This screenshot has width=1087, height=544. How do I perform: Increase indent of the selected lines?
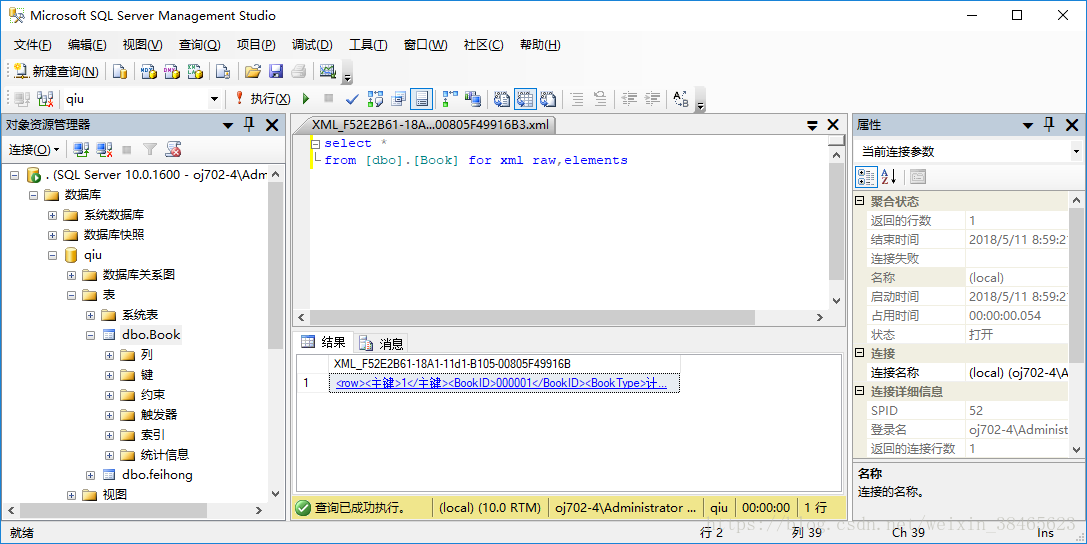[652, 99]
